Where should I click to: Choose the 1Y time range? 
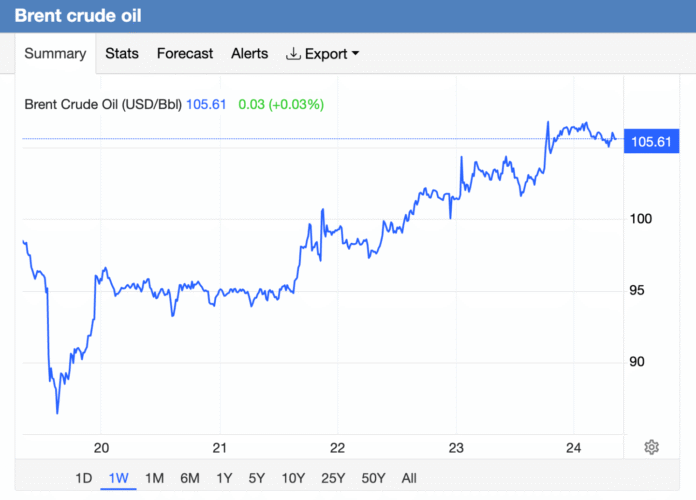pos(225,478)
